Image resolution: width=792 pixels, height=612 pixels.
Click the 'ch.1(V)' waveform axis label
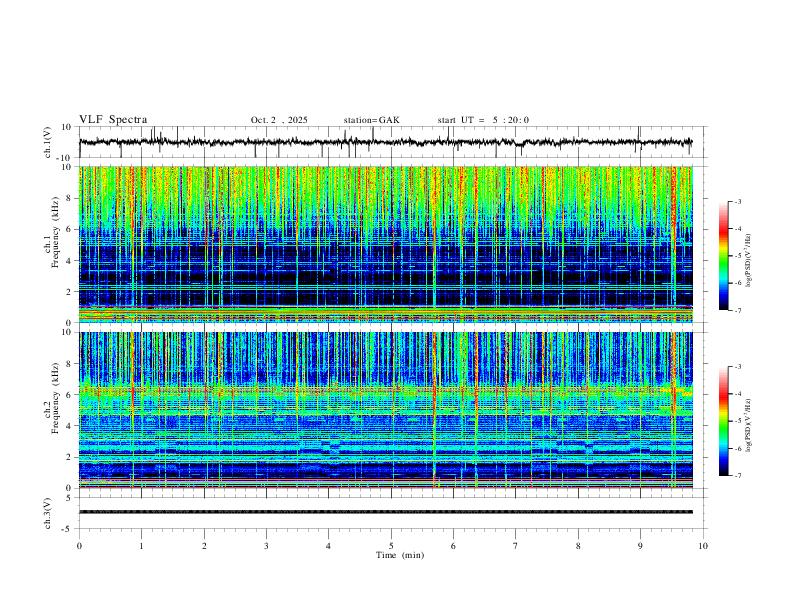coord(48,142)
